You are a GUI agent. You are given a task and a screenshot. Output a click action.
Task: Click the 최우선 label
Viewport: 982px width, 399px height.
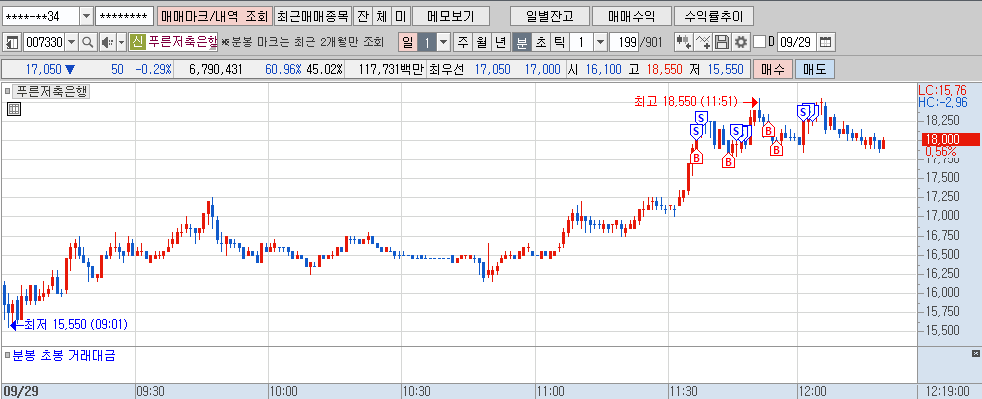click(446, 70)
